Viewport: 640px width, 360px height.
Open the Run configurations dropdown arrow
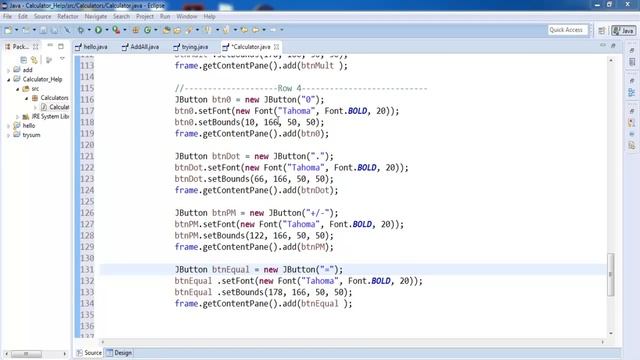(107, 30)
